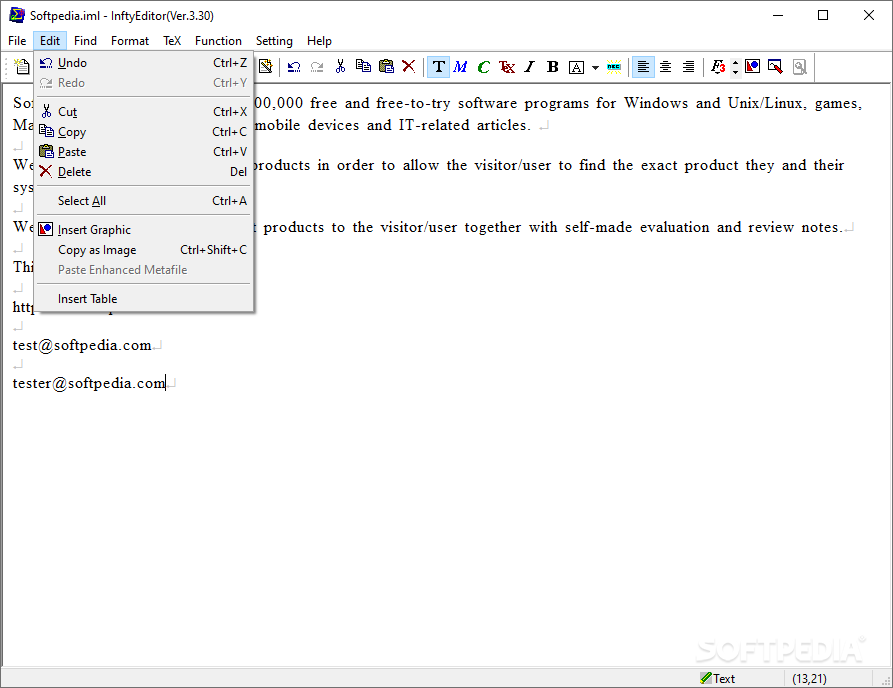Open the TeX menu
Screen dimensions: 893x688
pyautogui.click(x=172, y=41)
